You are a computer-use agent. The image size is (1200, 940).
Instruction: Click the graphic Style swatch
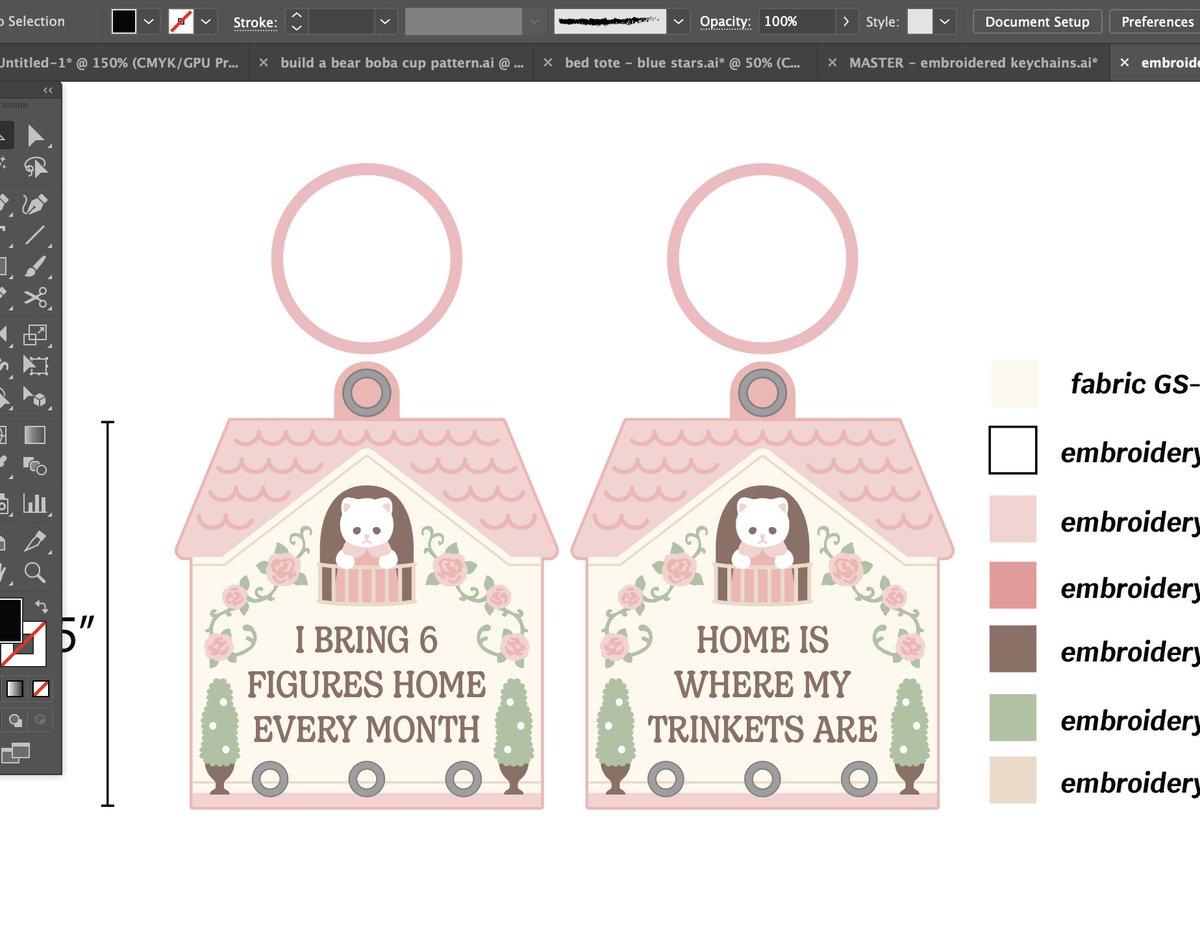[920, 21]
